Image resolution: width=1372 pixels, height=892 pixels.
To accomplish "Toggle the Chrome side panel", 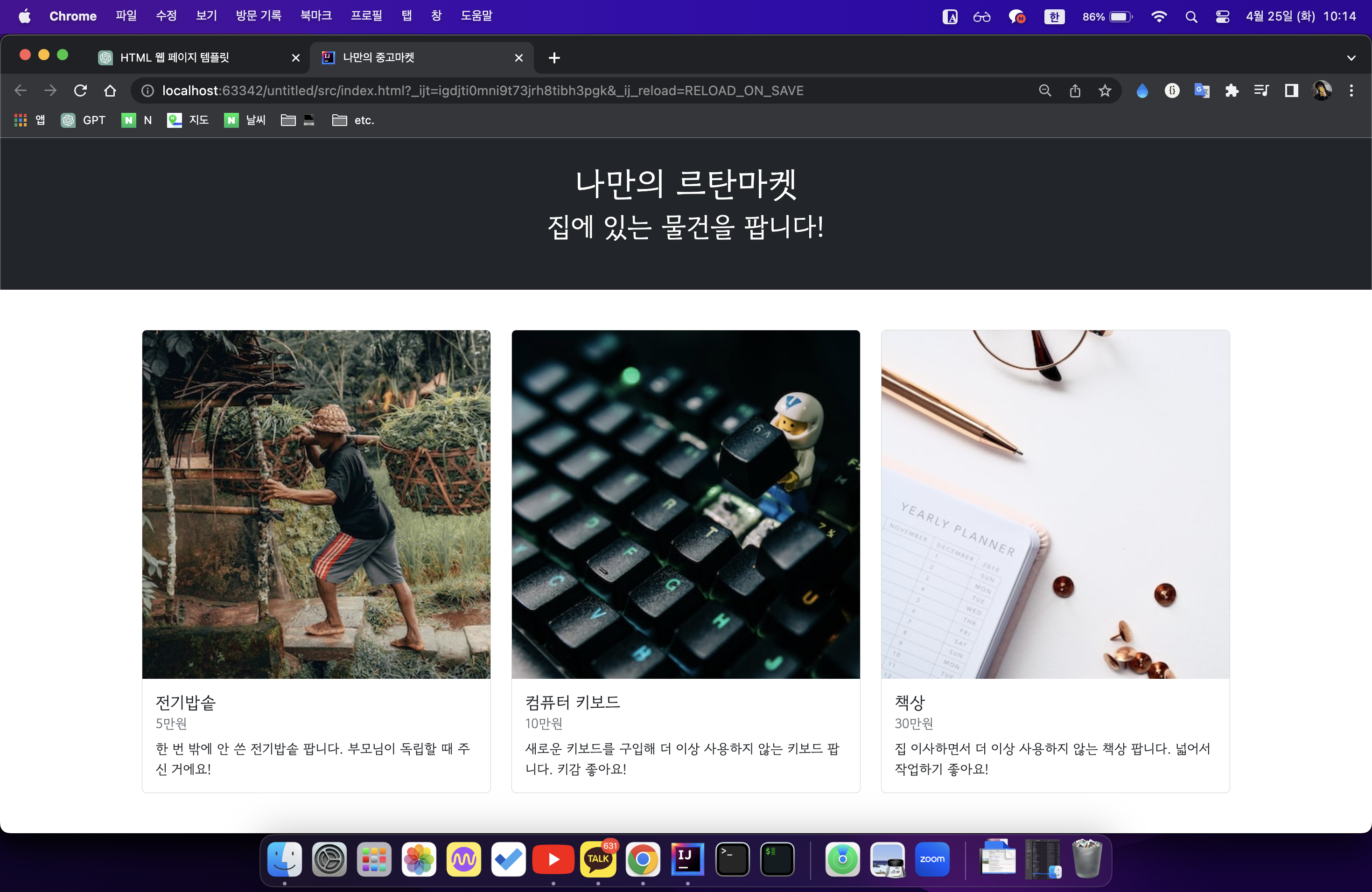I will point(1291,91).
